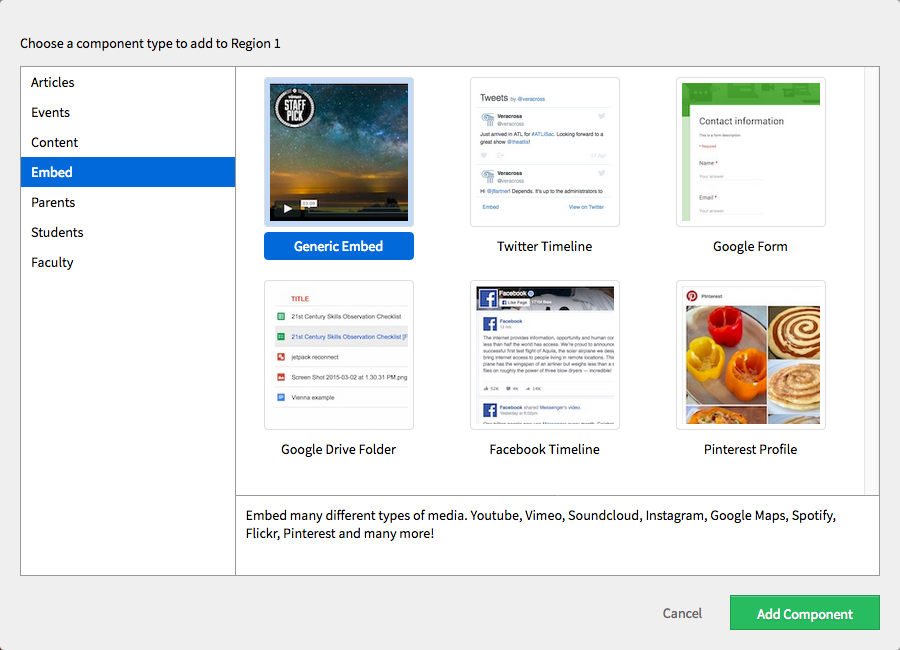The height and width of the screenshot is (650, 900).
Task: Select the Google Form preview thumbnail
Action: tap(750, 152)
